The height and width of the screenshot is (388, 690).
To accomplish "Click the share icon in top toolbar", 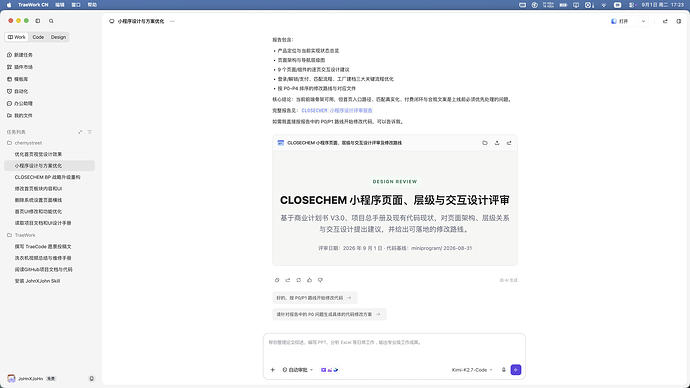I will [x=665, y=21].
